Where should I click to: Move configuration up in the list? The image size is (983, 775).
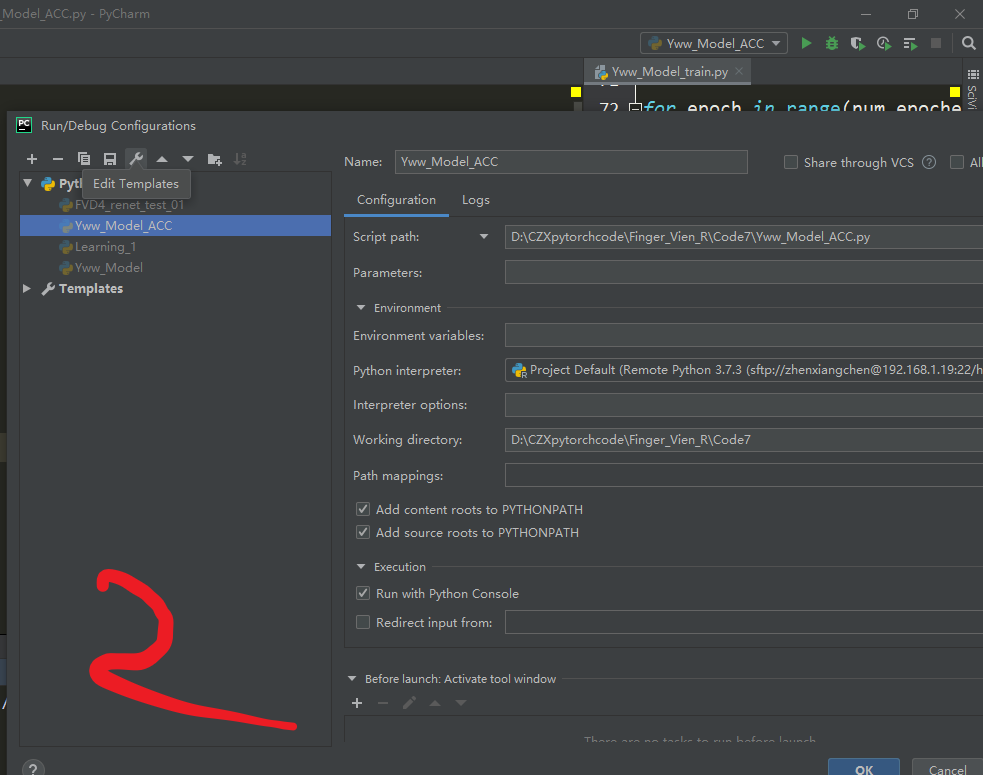pyautogui.click(x=162, y=159)
